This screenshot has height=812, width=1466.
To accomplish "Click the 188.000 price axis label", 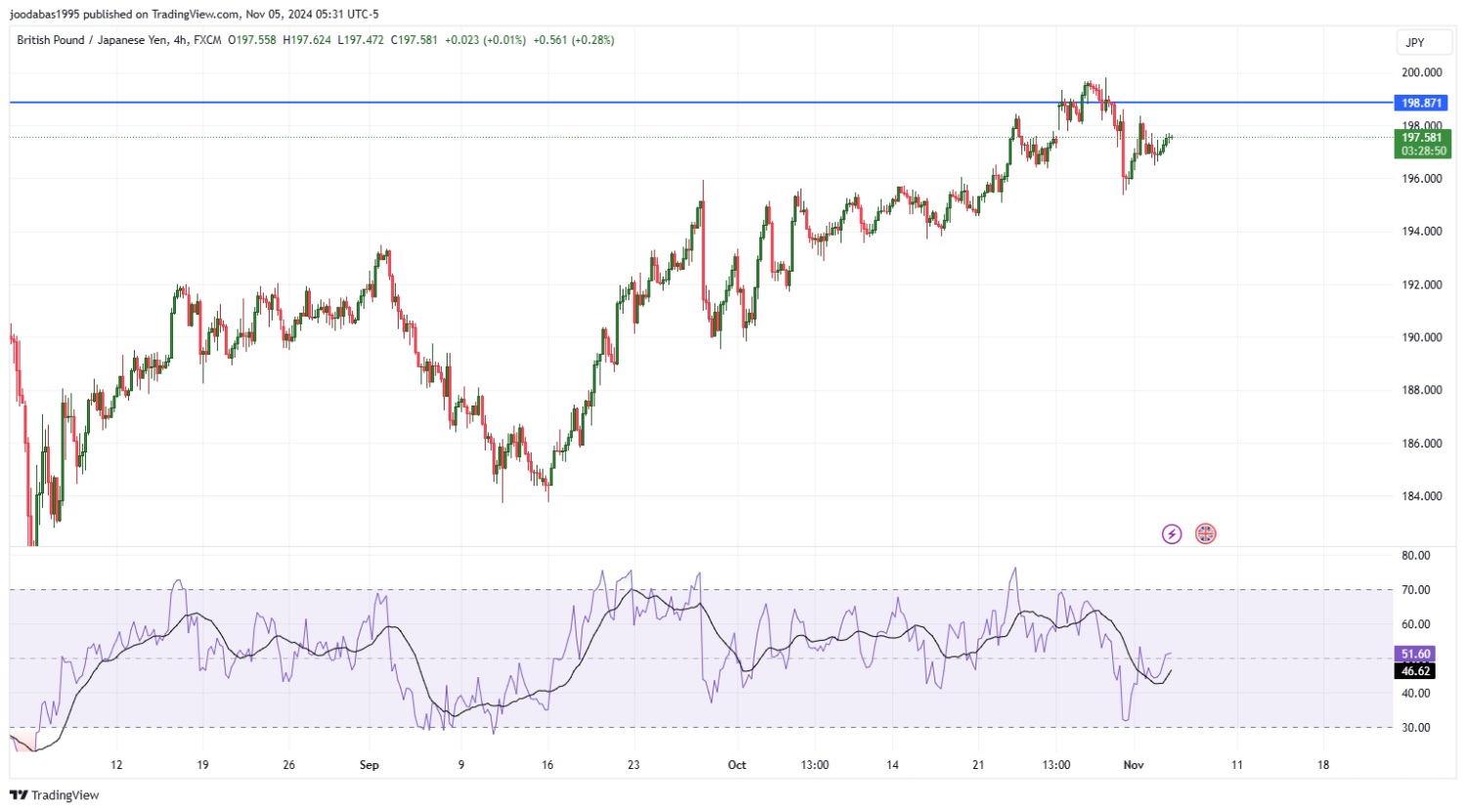I will pos(1421,390).
